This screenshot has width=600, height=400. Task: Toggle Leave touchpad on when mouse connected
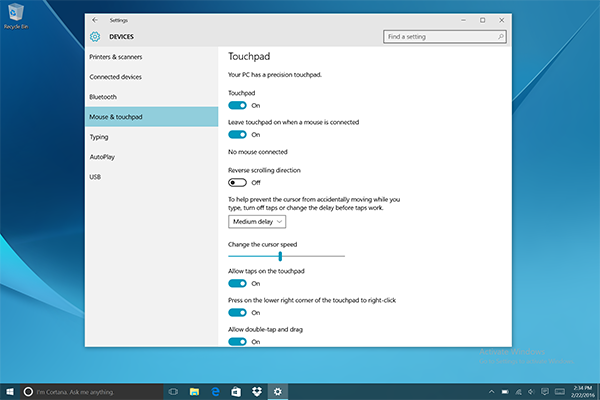pyautogui.click(x=237, y=134)
